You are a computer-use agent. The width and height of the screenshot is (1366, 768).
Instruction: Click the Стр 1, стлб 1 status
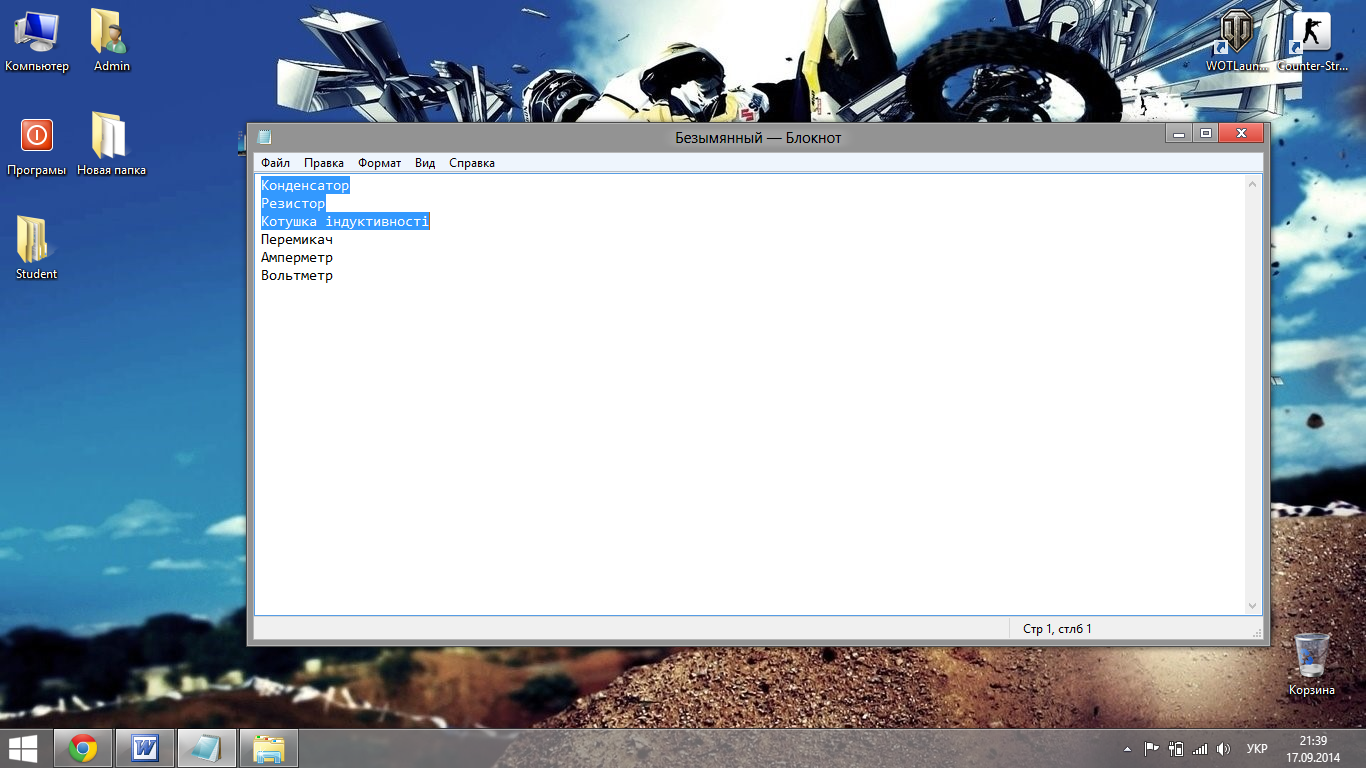click(1057, 629)
